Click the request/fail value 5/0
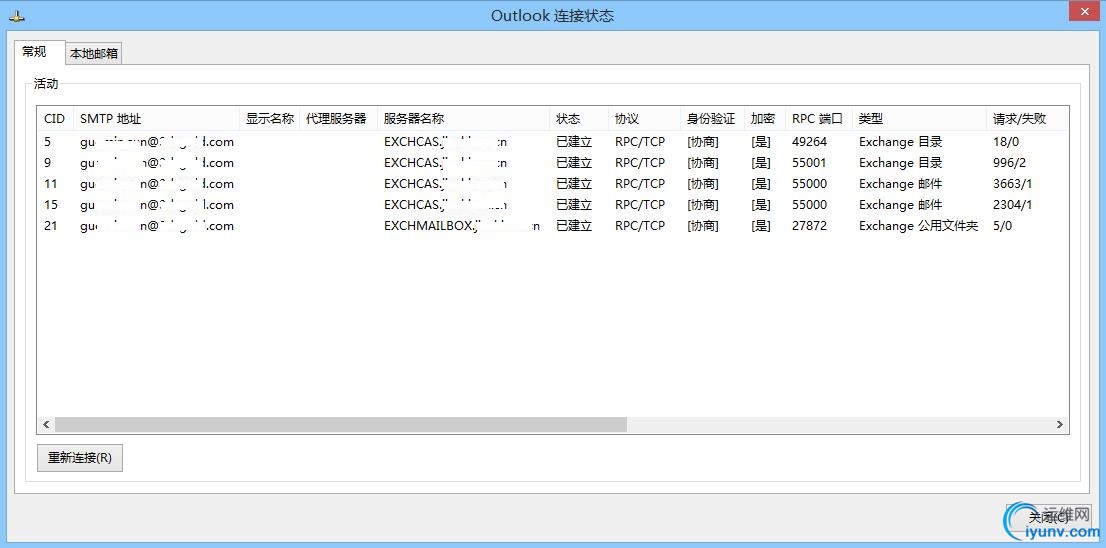The height and width of the screenshot is (548, 1106). [x=1002, y=226]
